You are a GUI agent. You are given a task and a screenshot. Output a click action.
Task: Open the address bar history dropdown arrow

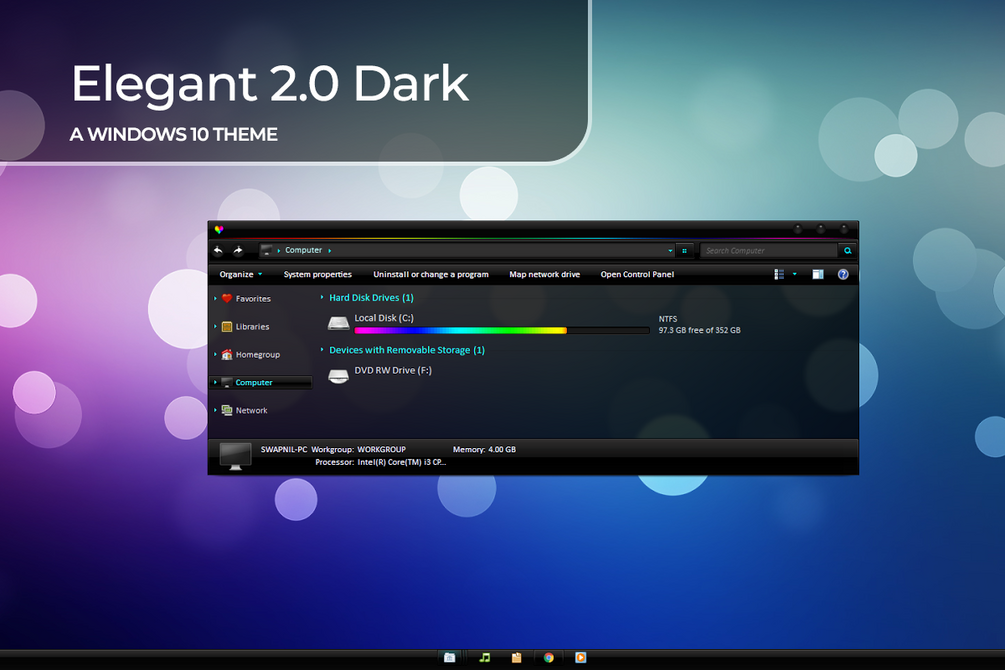tap(670, 251)
